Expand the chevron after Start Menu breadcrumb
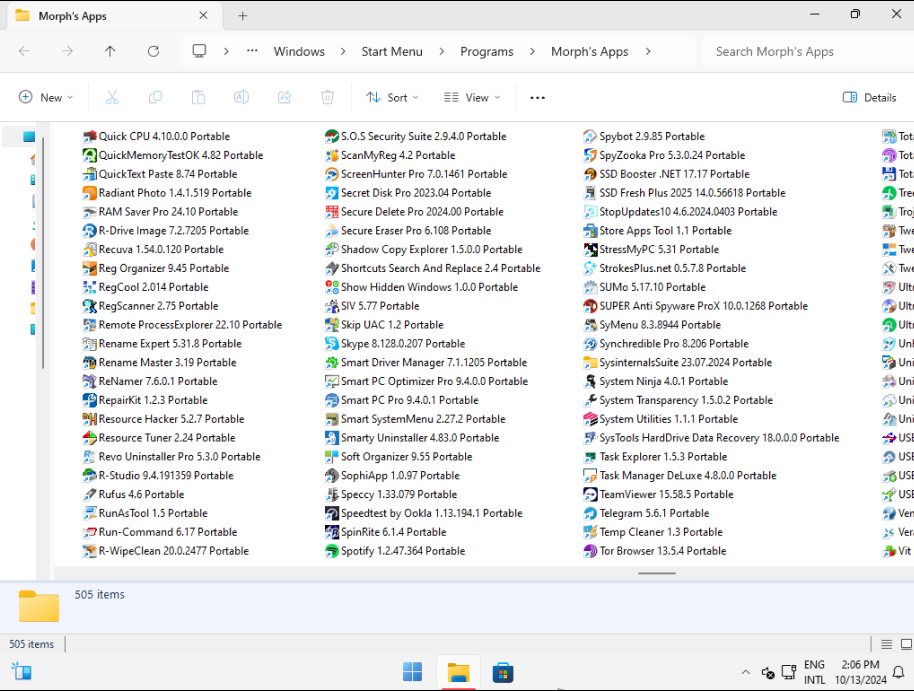 [441, 51]
